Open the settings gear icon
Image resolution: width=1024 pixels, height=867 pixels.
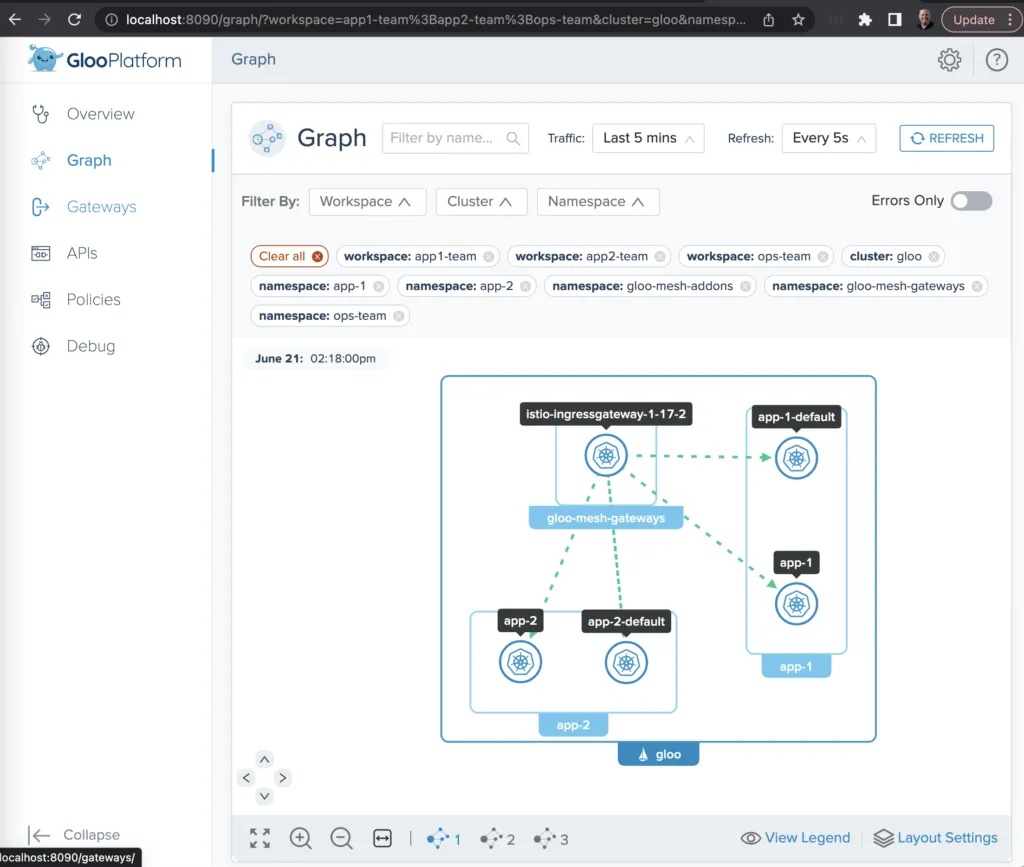tap(950, 60)
